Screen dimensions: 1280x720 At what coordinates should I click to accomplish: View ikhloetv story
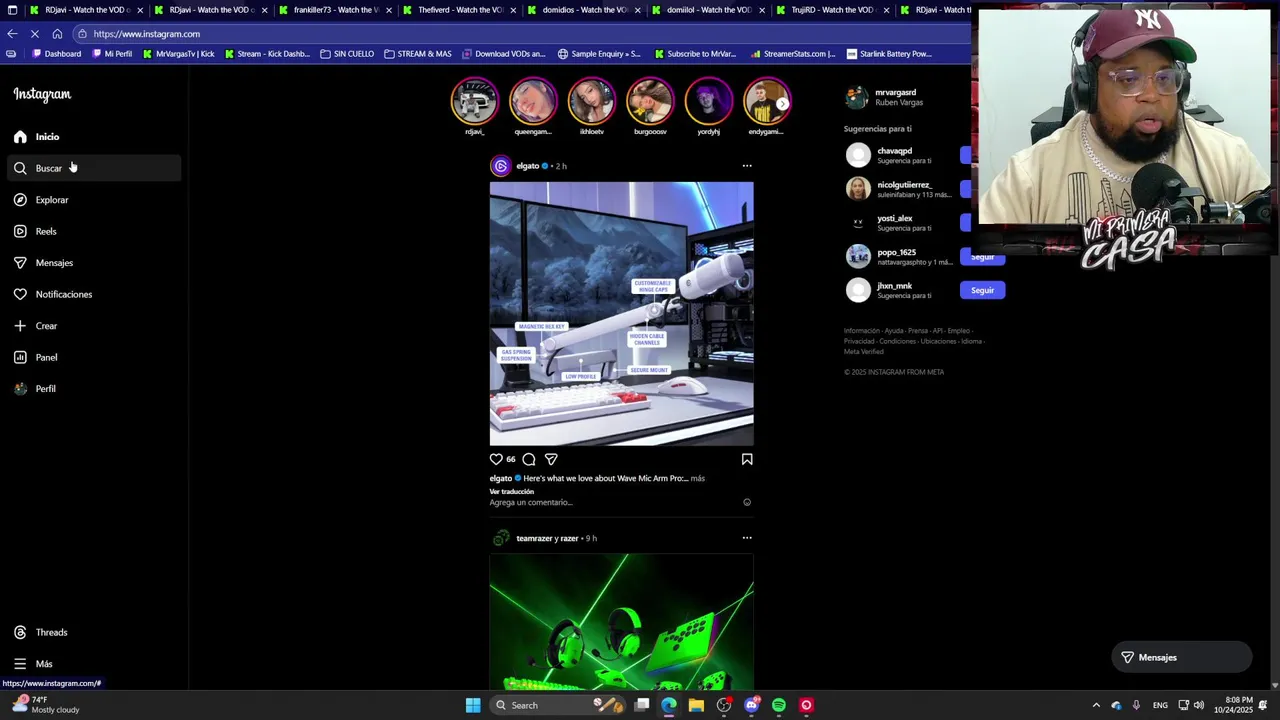pos(592,102)
